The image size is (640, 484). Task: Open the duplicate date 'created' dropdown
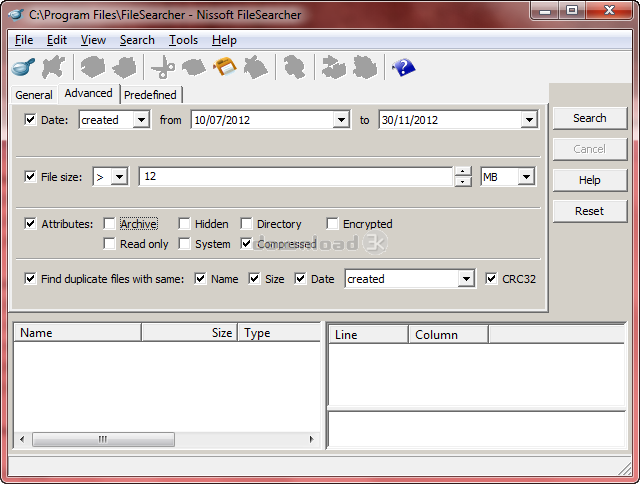[466, 279]
